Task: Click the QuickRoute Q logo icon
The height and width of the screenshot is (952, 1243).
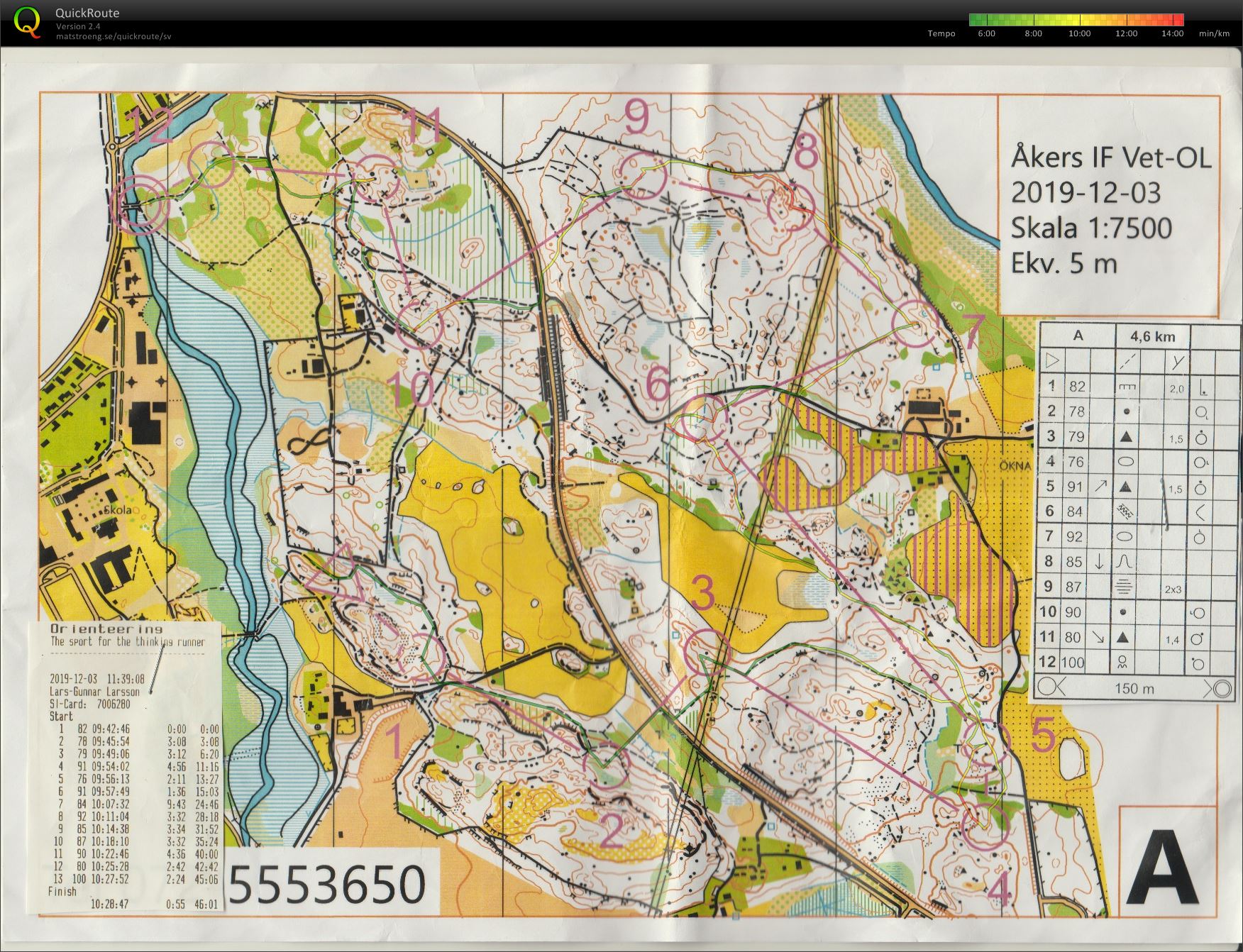Action: click(x=27, y=22)
